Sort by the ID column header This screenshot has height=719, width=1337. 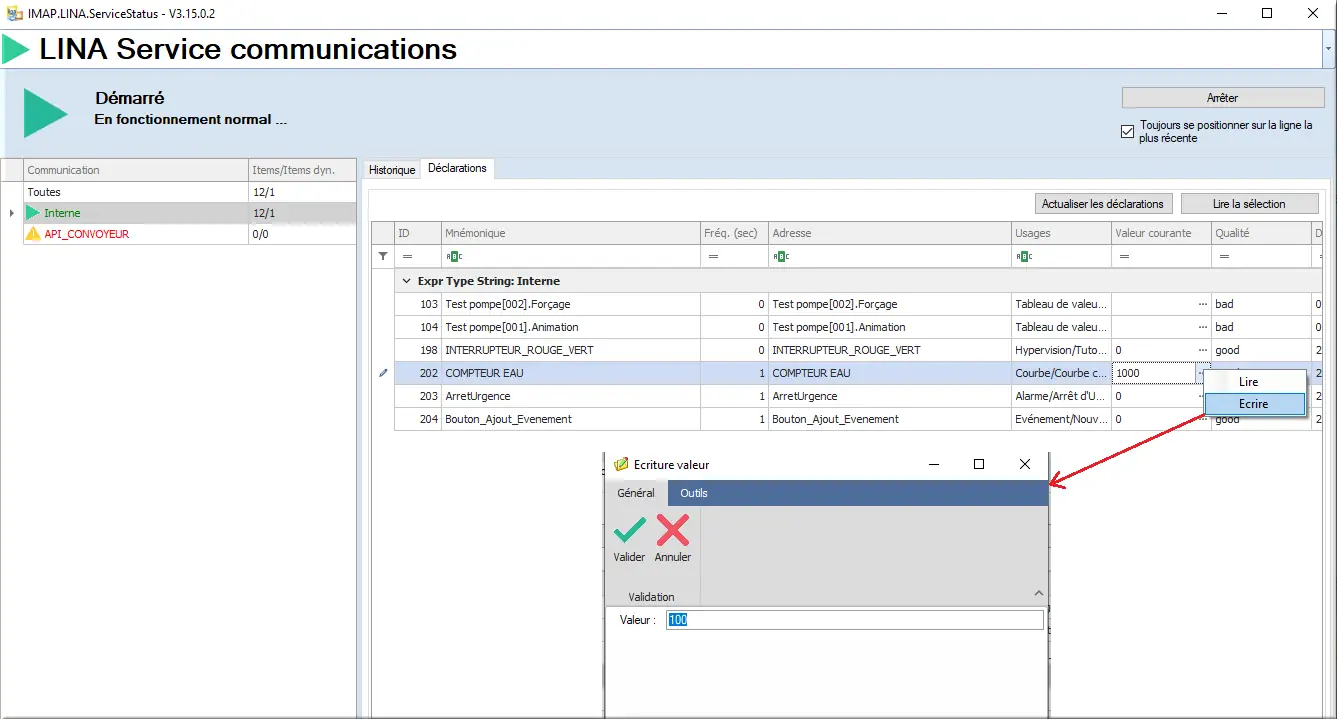[x=418, y=233]
